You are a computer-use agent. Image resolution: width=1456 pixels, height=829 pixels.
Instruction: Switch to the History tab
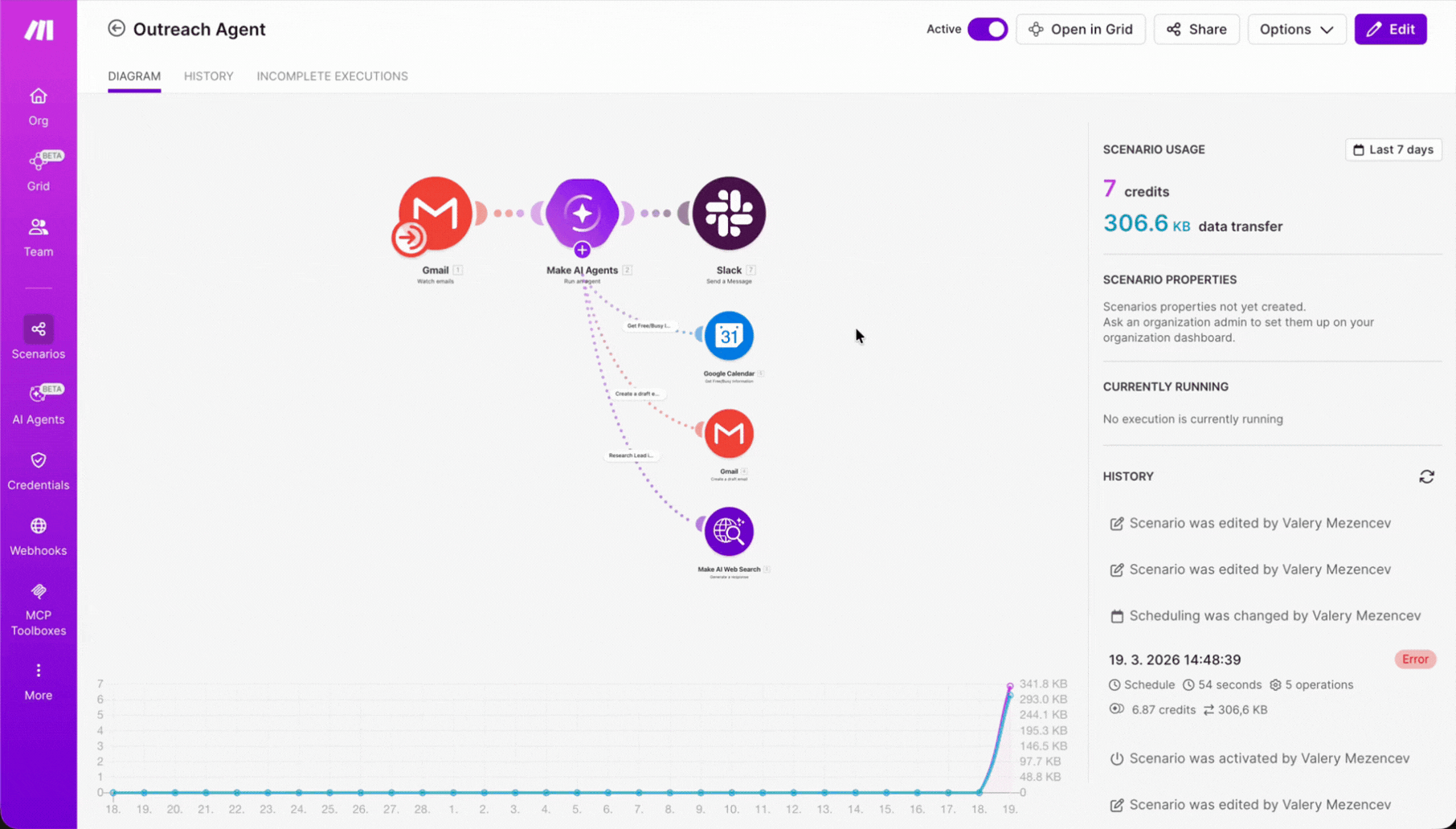tap(209, 76)
